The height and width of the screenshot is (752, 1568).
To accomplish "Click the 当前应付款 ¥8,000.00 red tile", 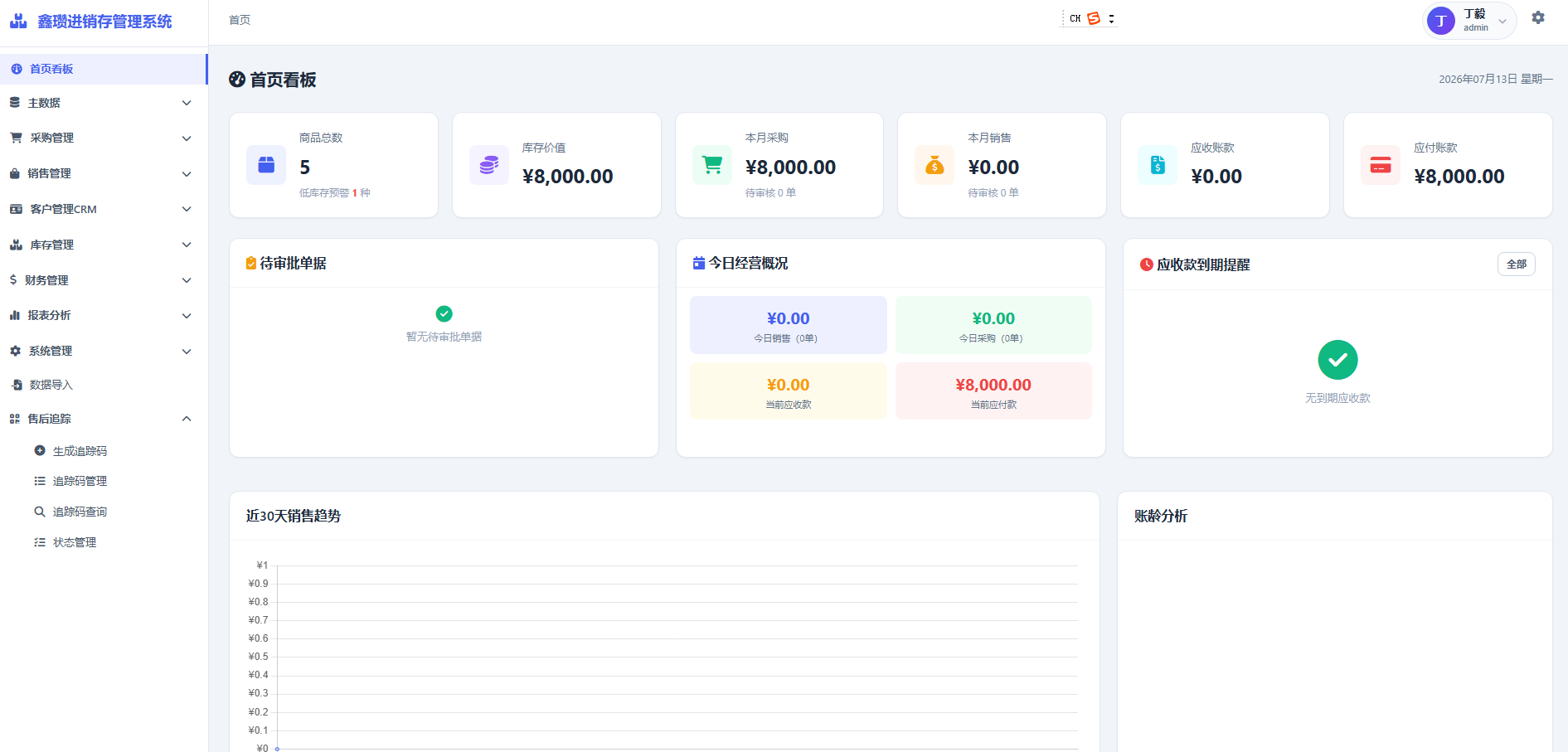I will pos(993,391).
